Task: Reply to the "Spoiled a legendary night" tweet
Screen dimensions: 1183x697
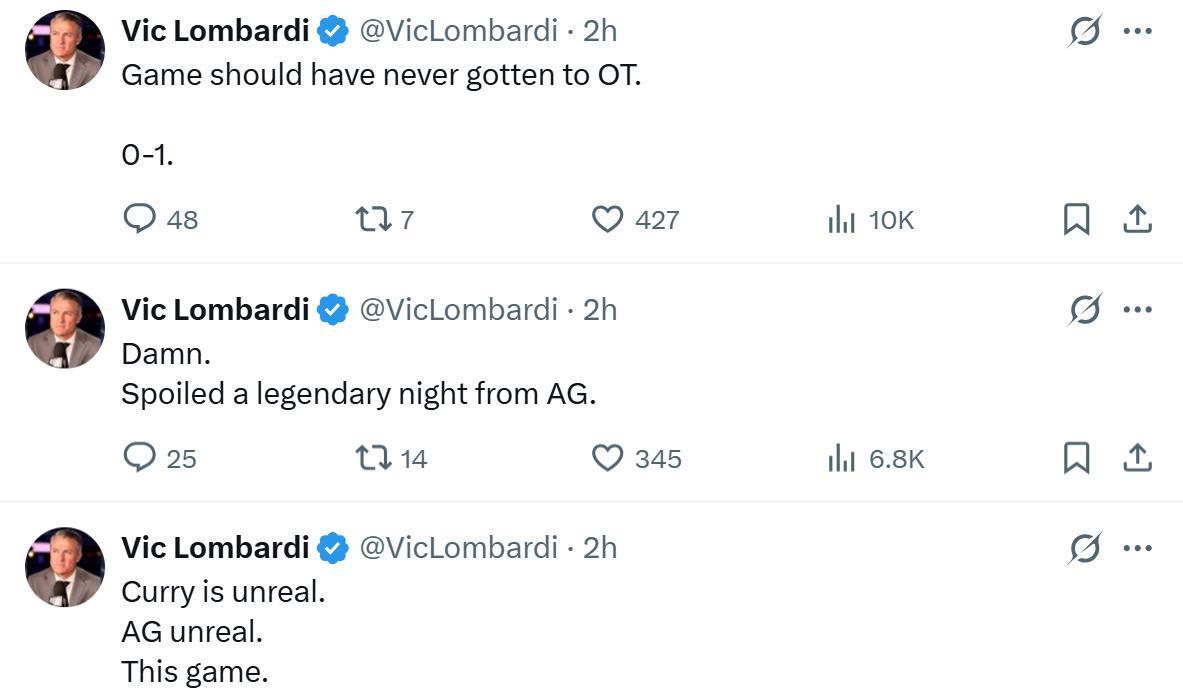Action: (139, 457)
